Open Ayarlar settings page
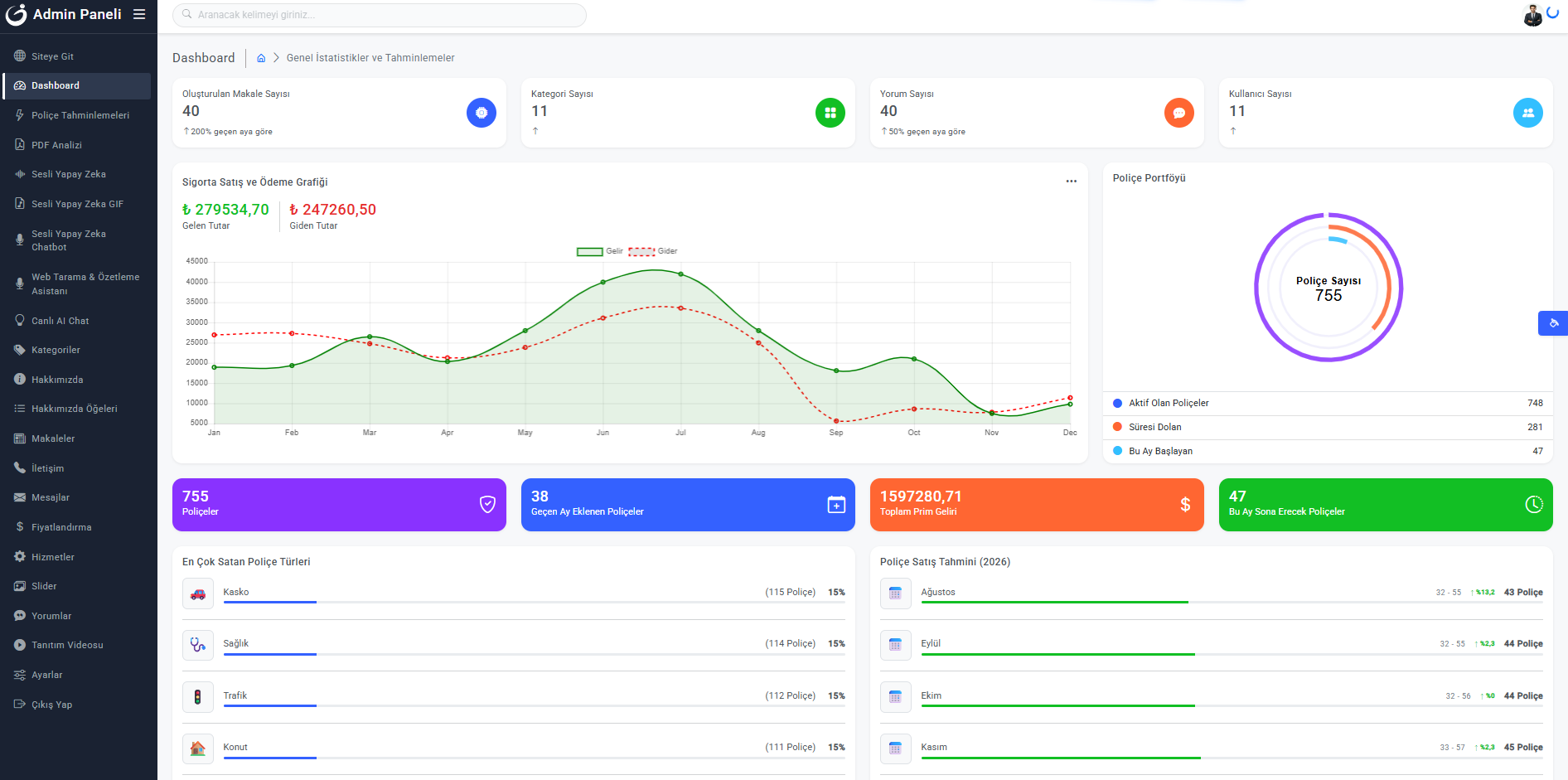 pyautogui.click(x=77, y=675)
